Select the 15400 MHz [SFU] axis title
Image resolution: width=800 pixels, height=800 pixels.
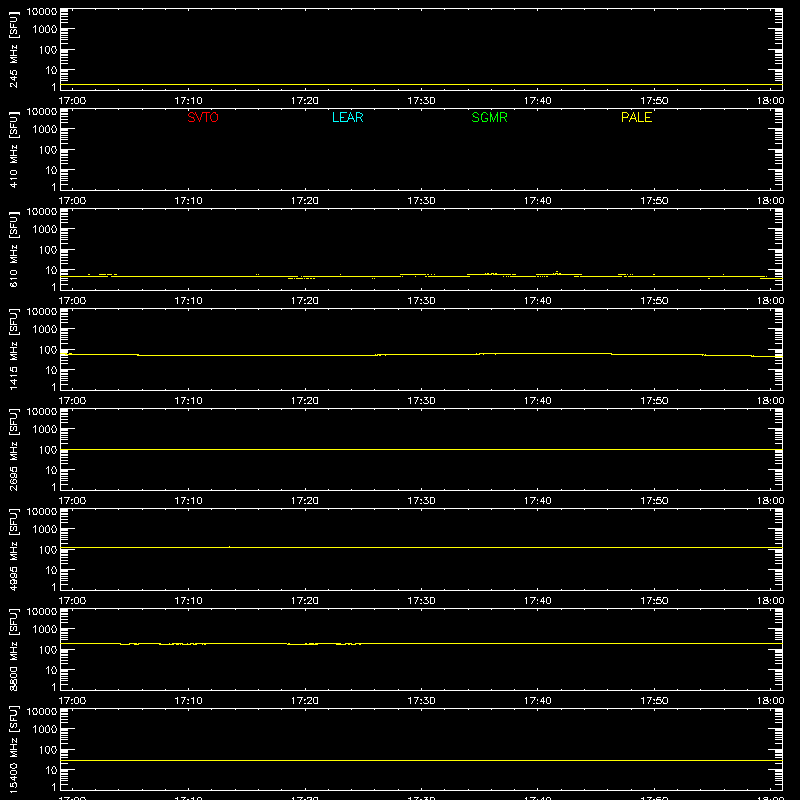coord(13,749)
